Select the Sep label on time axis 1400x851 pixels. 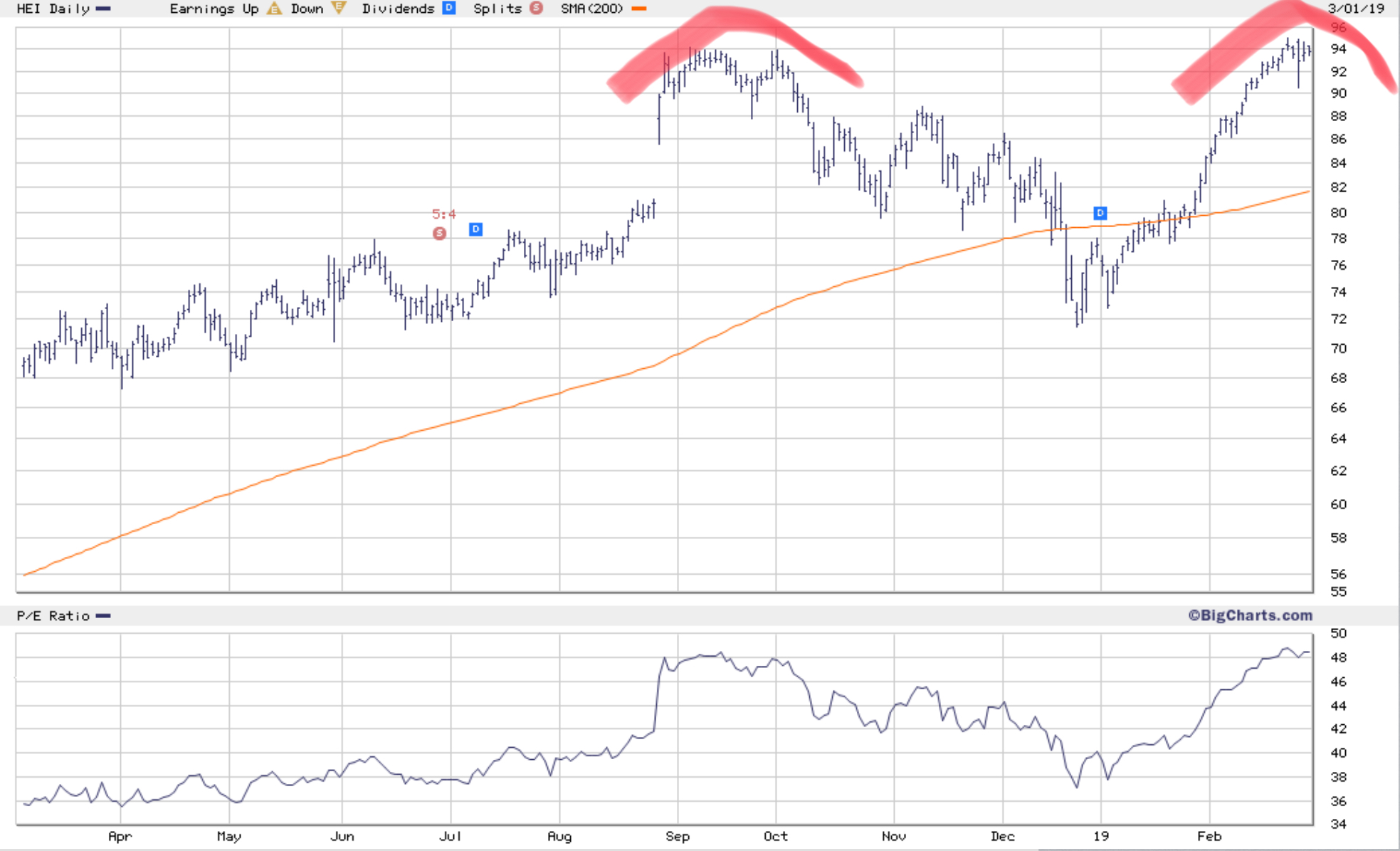point(677,836)
